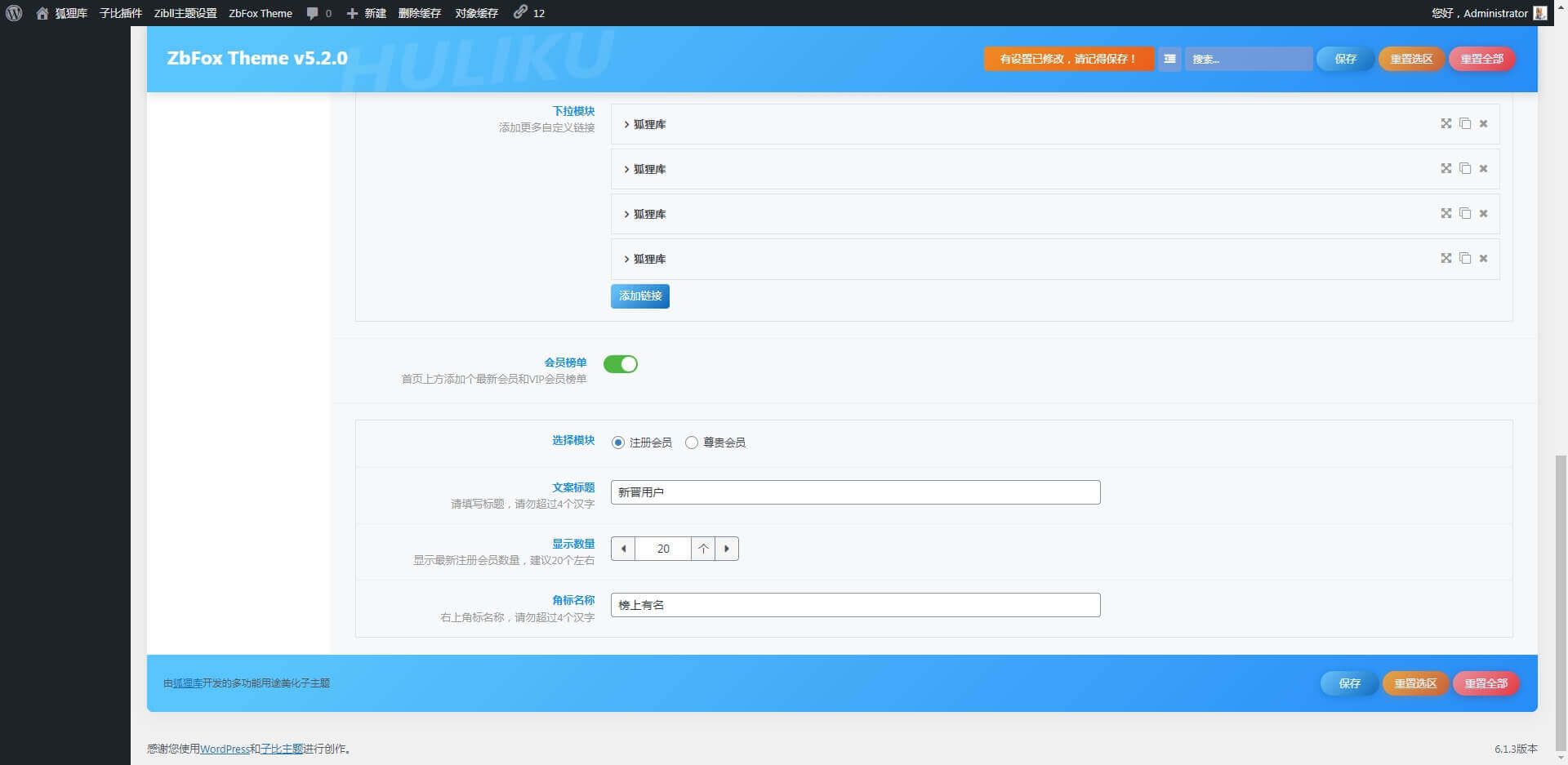Click the Administrator avatar icon

[x=1540, y=13]
